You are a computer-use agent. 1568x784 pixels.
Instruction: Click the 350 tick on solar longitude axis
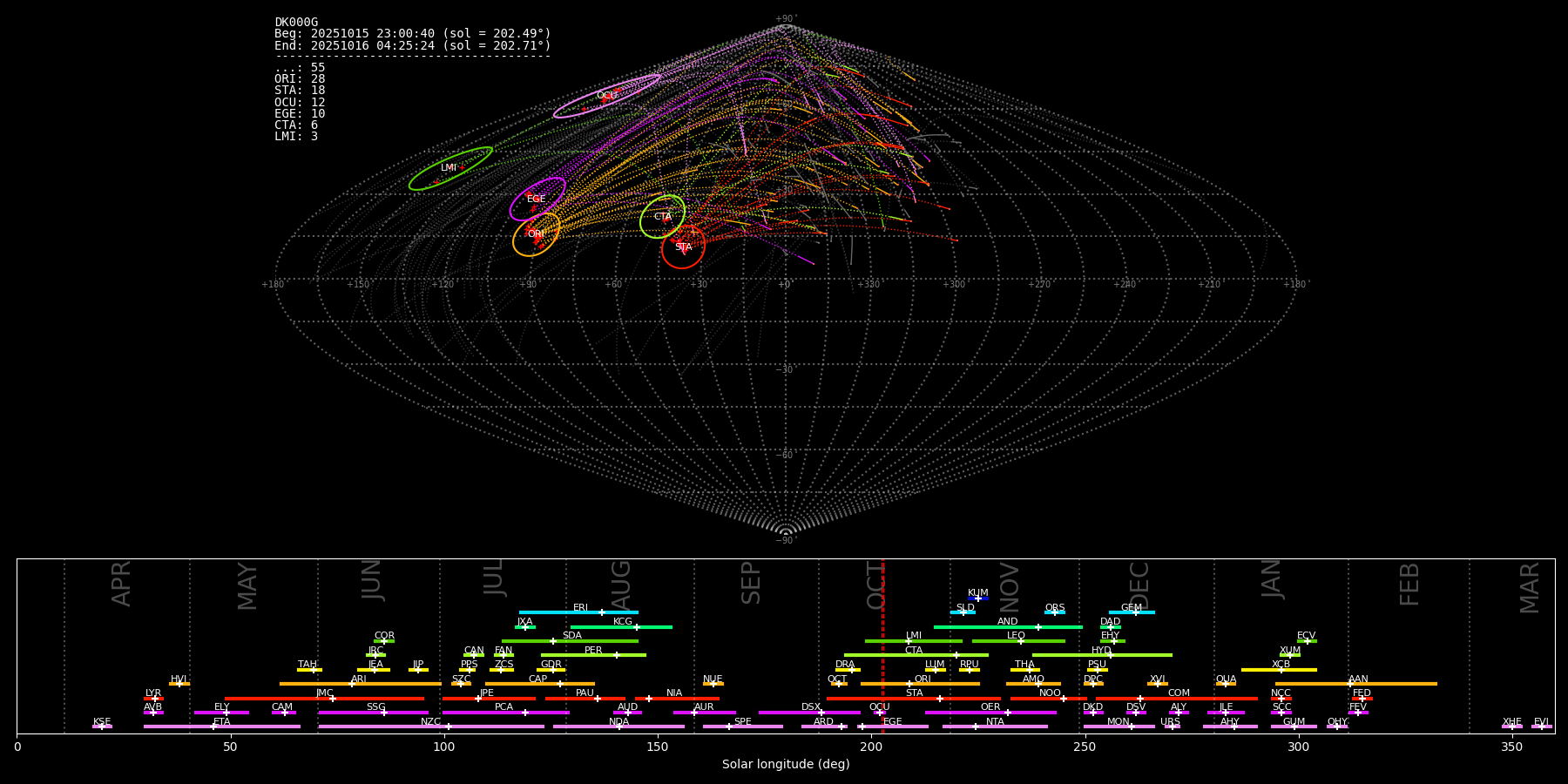(x=1511, y=747)
